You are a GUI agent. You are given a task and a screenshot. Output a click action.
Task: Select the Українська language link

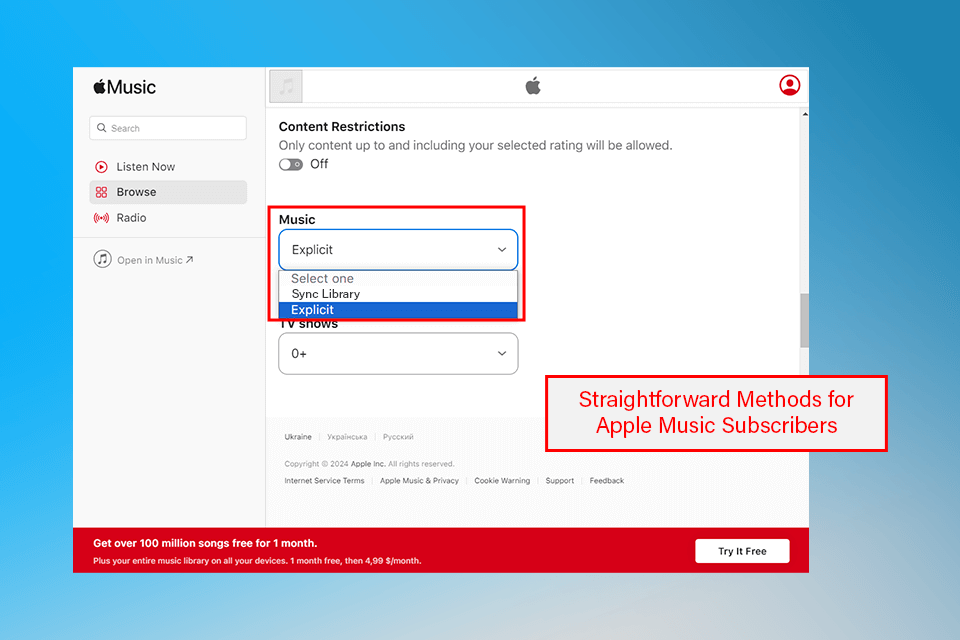point(347,437)
